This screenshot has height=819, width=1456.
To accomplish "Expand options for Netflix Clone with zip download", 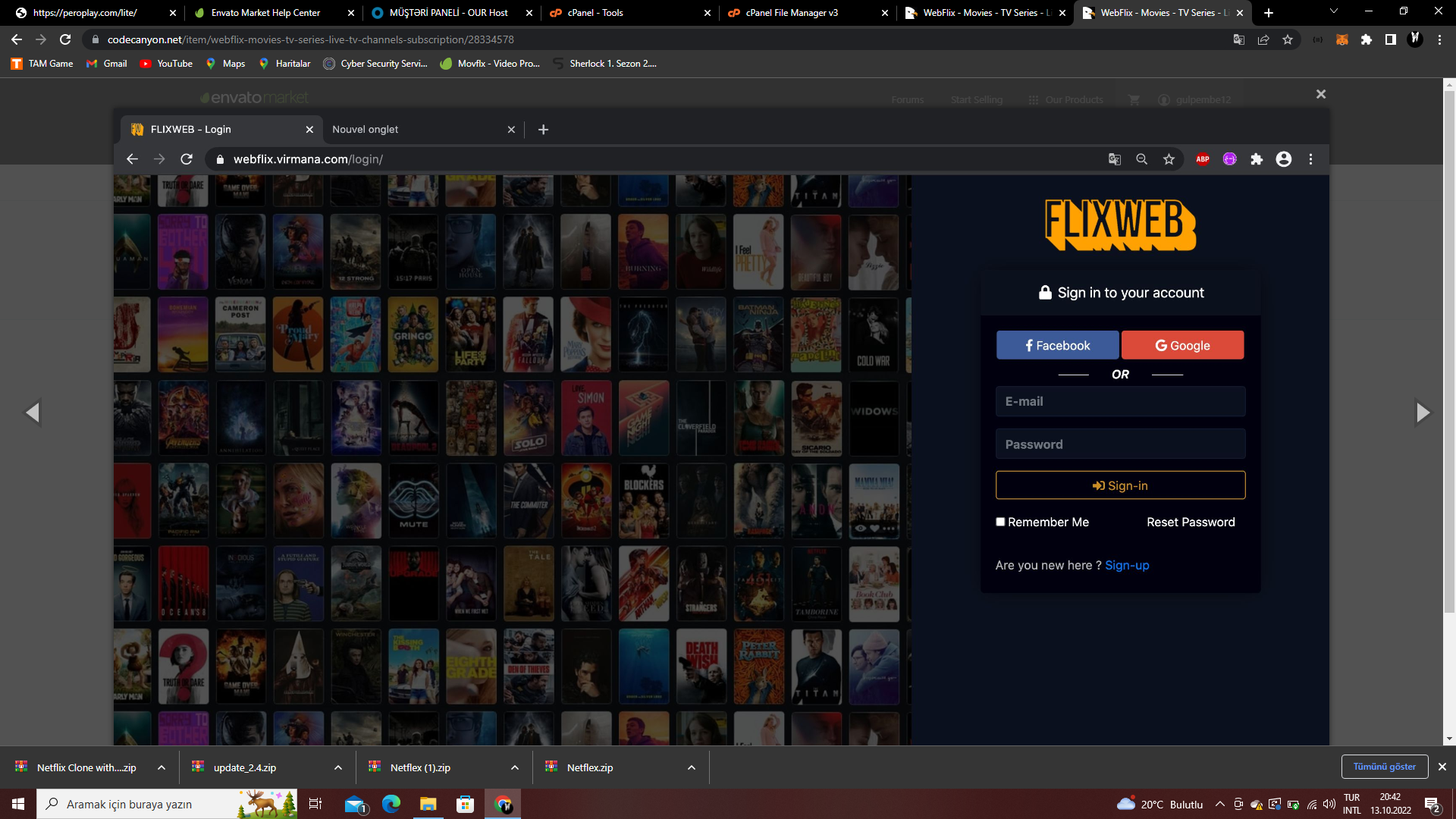I will pyautogui.click(x=162, y=767).
